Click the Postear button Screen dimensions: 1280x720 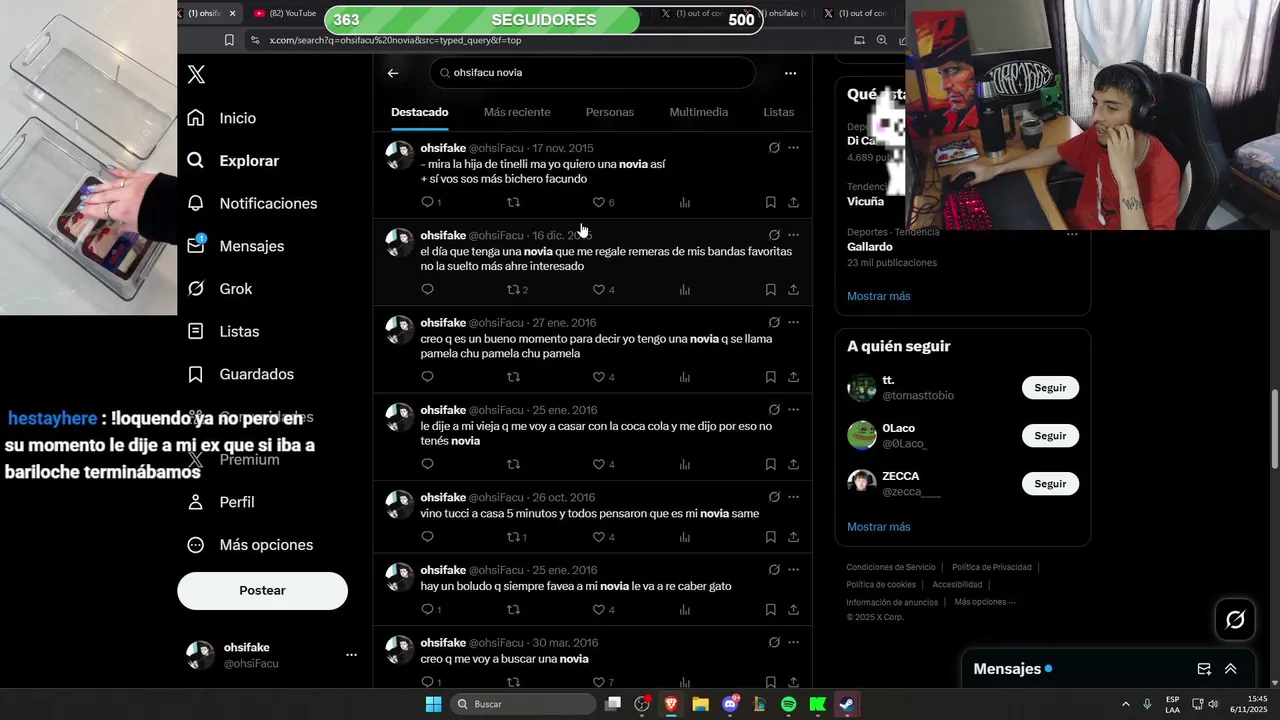[x=262, y=591]
